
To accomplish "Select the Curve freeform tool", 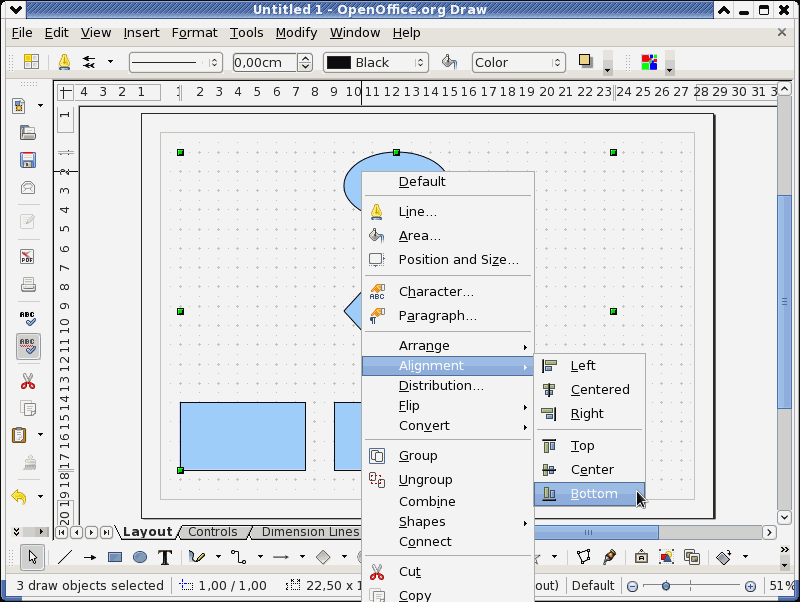I will (x=197, y=557).
